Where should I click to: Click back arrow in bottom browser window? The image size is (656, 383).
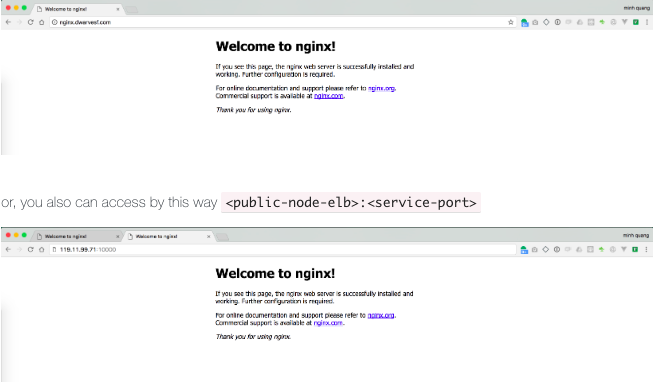pos(8,249)
